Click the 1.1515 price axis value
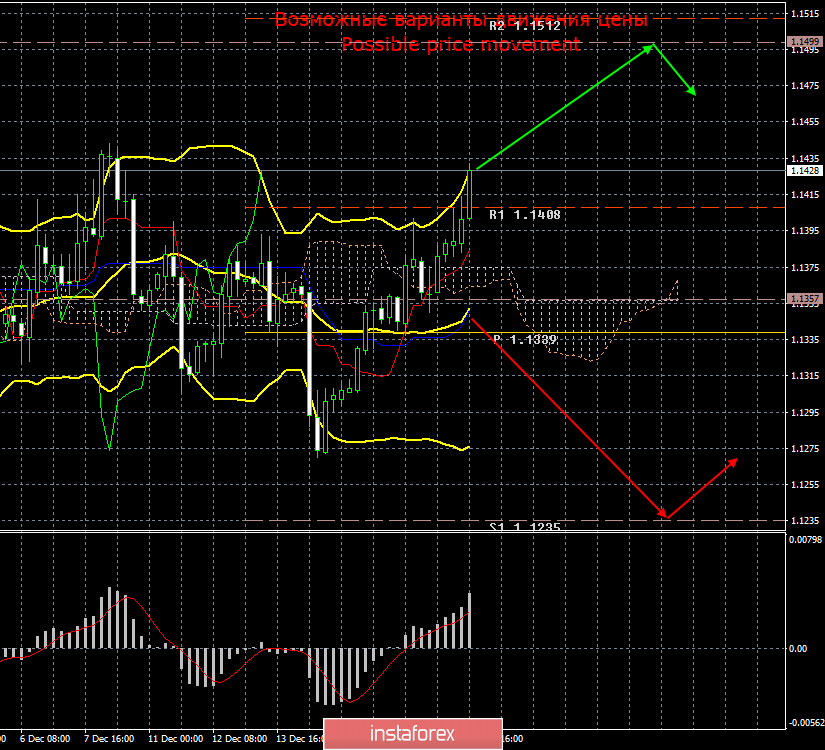 pos(805,14)
